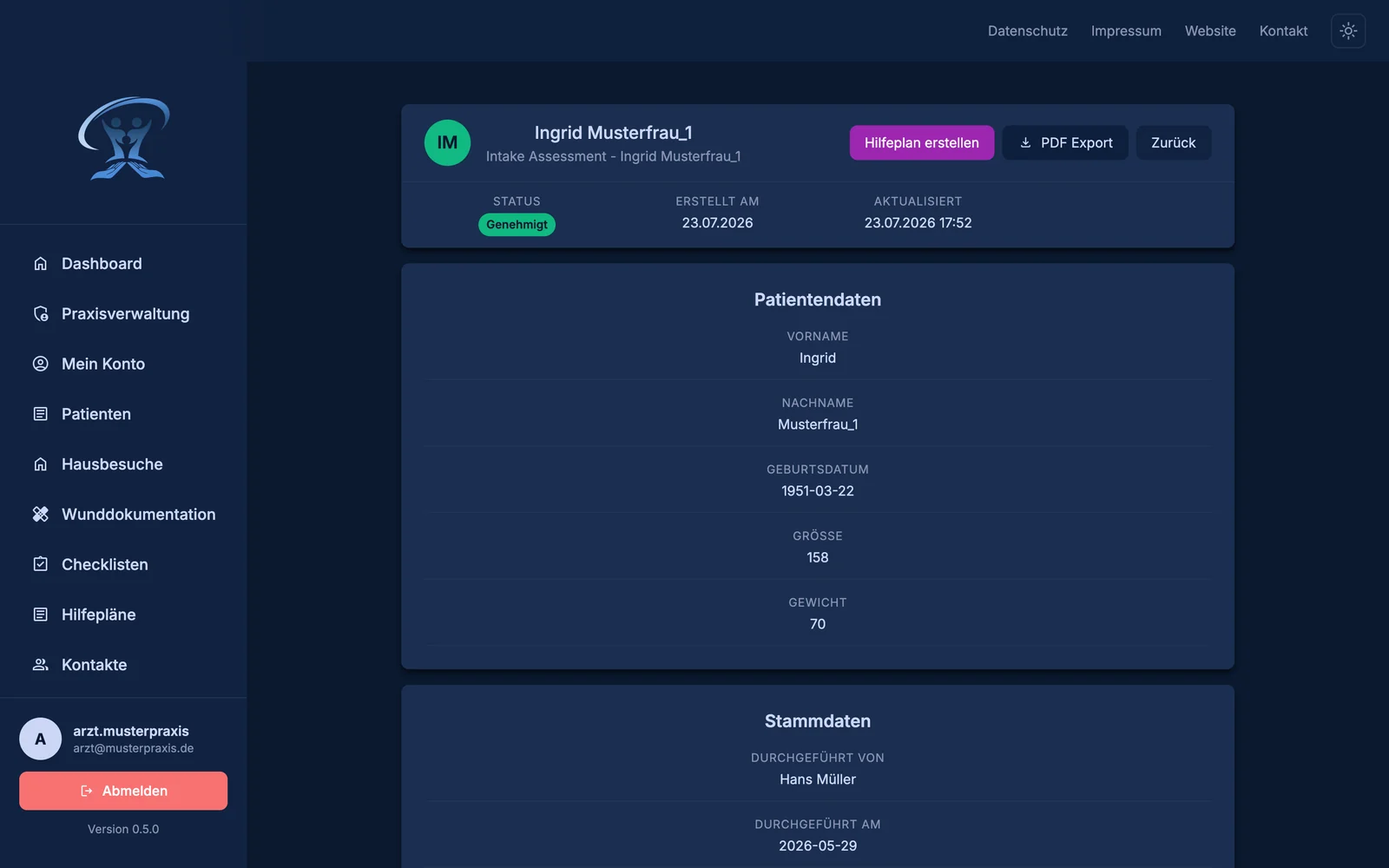Image resolution: width=1389 pixels, height=868 pixels.
Task: Click the Stammdaten heading
Action: (818, 721)
